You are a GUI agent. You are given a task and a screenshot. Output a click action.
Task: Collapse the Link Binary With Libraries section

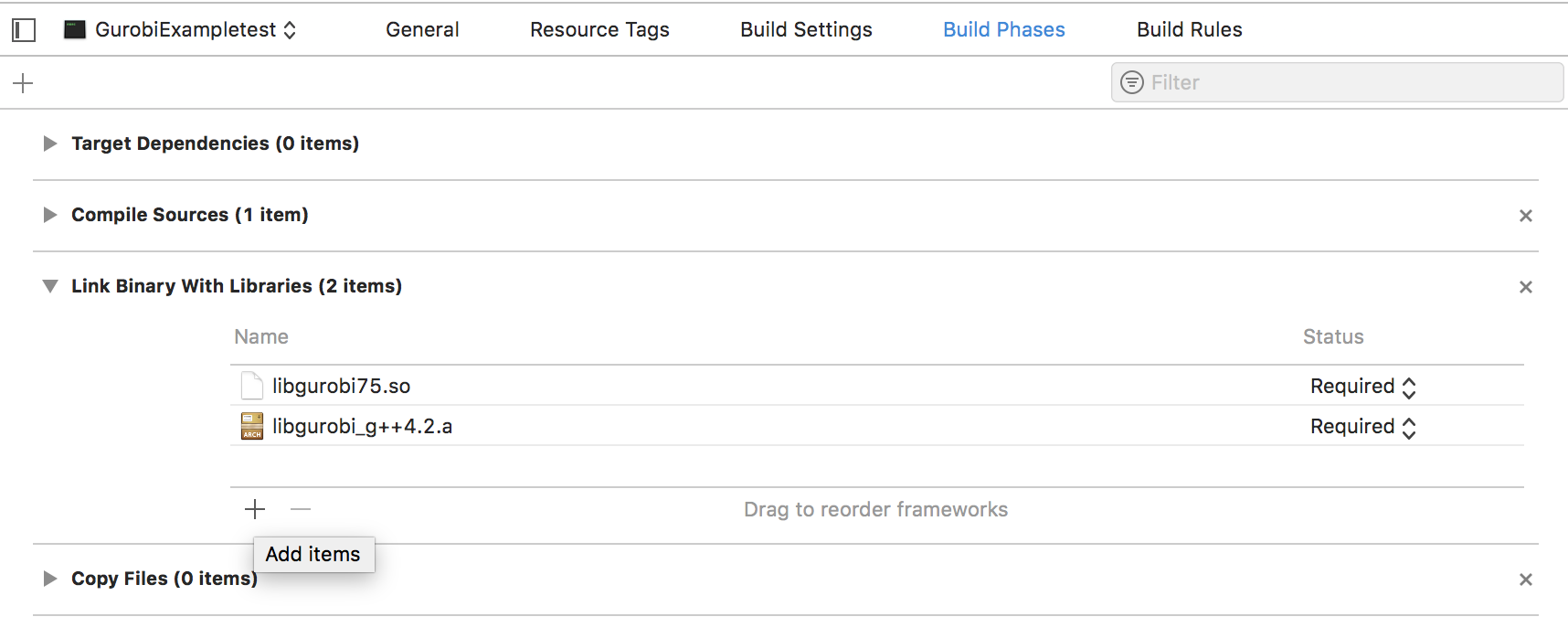click(x=50, y=286)
